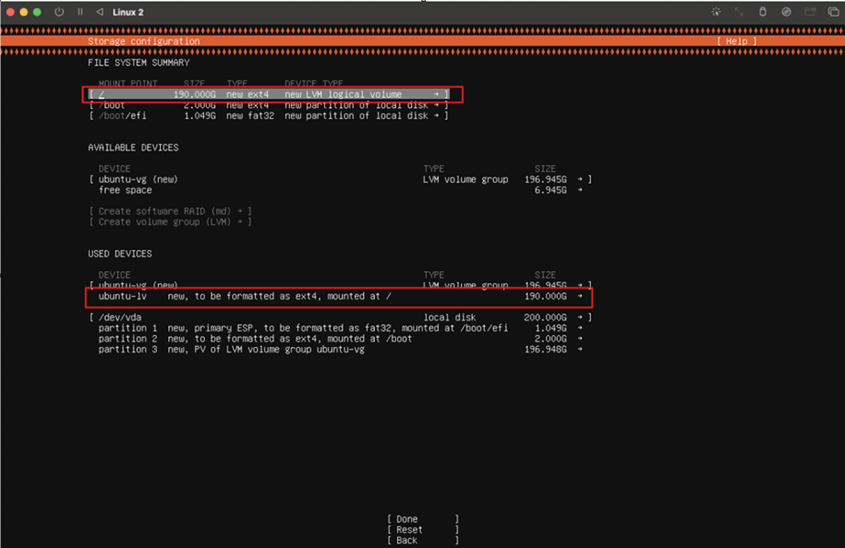Select the highlighted / mount point row
Image resolution: width=845 pixels, height=548 pixels.
(x=268, y=94)
